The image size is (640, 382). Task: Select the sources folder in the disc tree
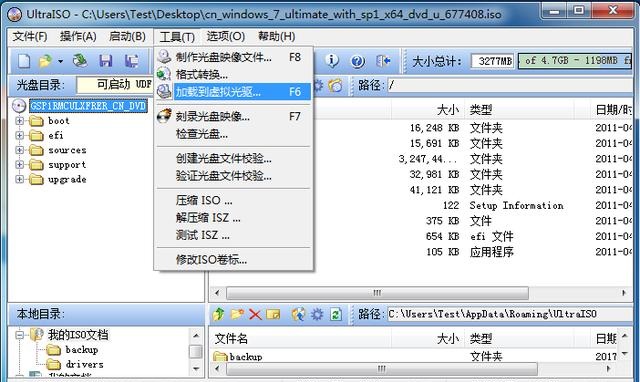pyautogui.click(x=67, y=150)
